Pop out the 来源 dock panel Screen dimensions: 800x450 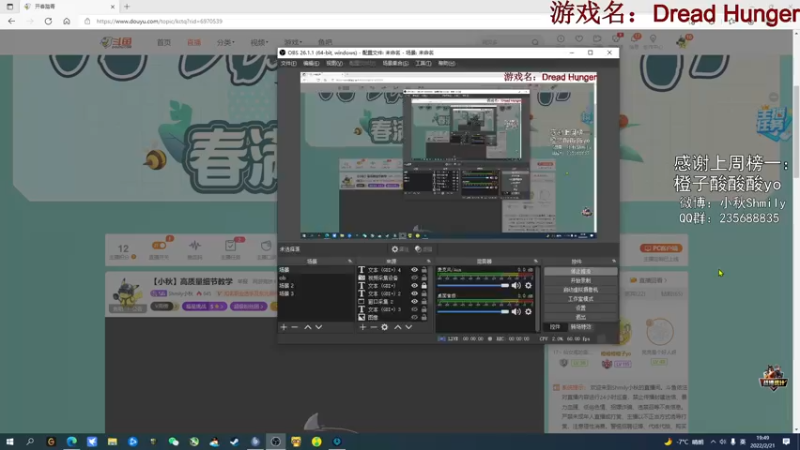tap(428, 261)
